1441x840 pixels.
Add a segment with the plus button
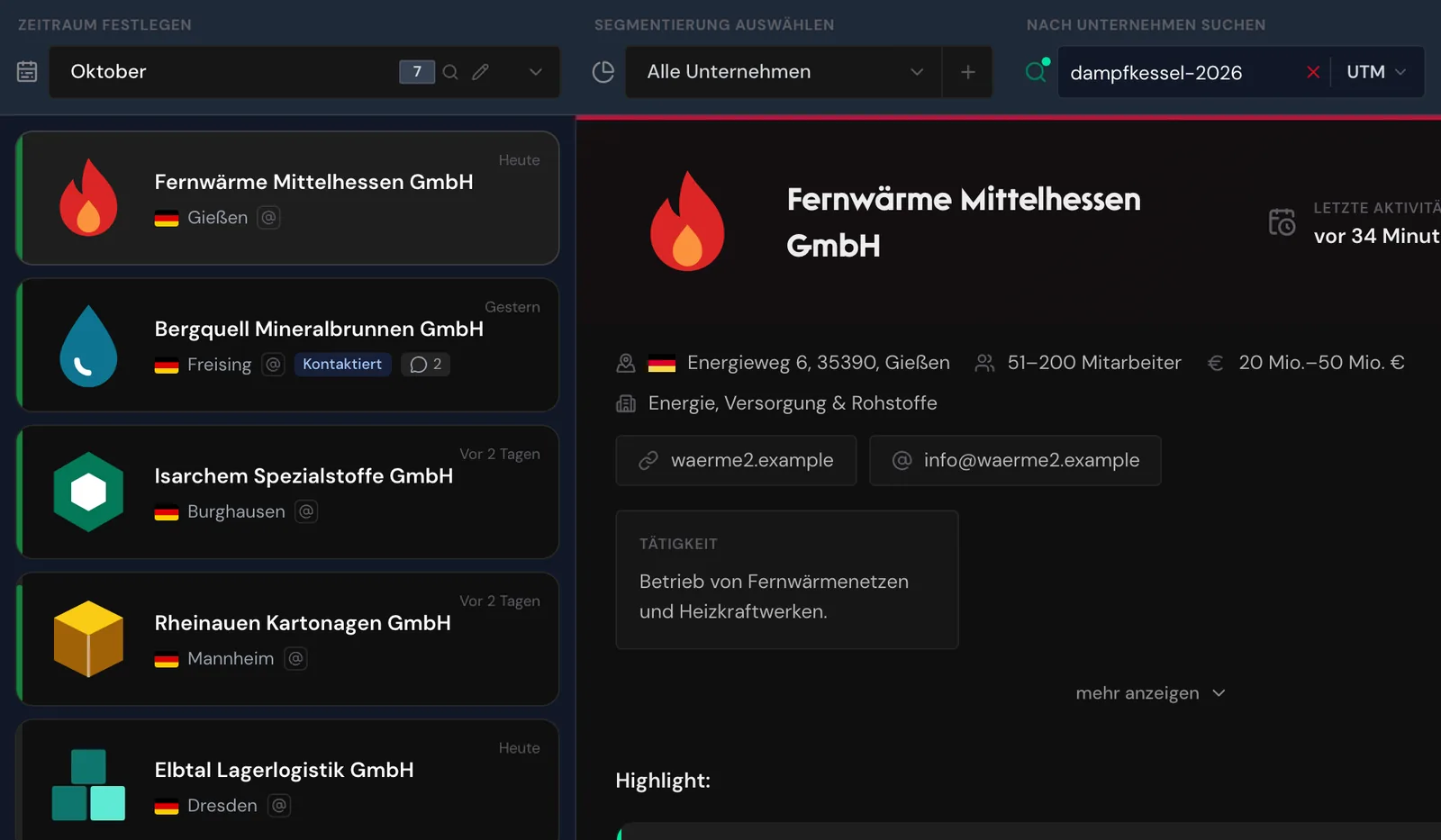[968, 72]
